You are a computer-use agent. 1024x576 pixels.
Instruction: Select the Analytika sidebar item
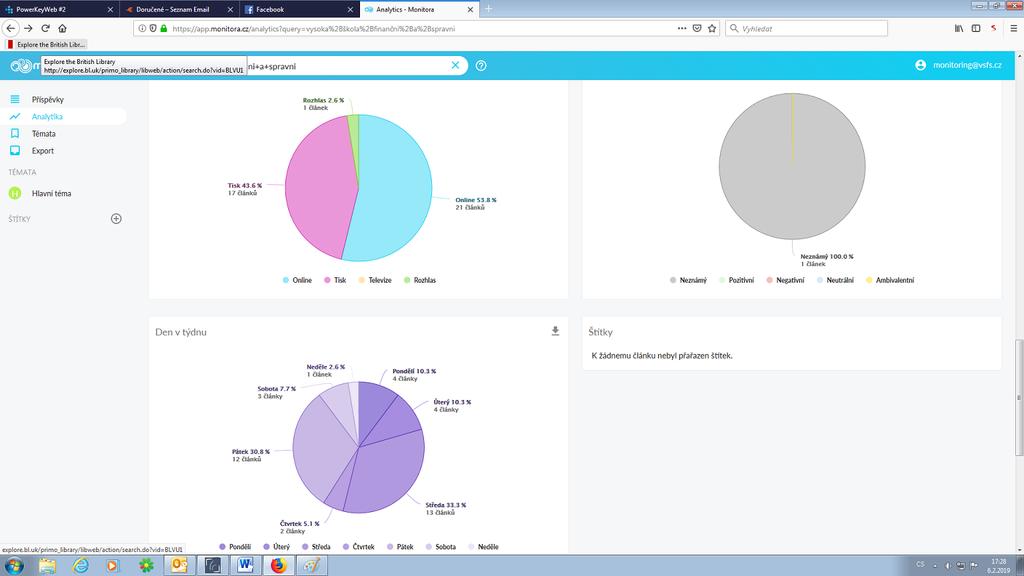tap(47, 116)
